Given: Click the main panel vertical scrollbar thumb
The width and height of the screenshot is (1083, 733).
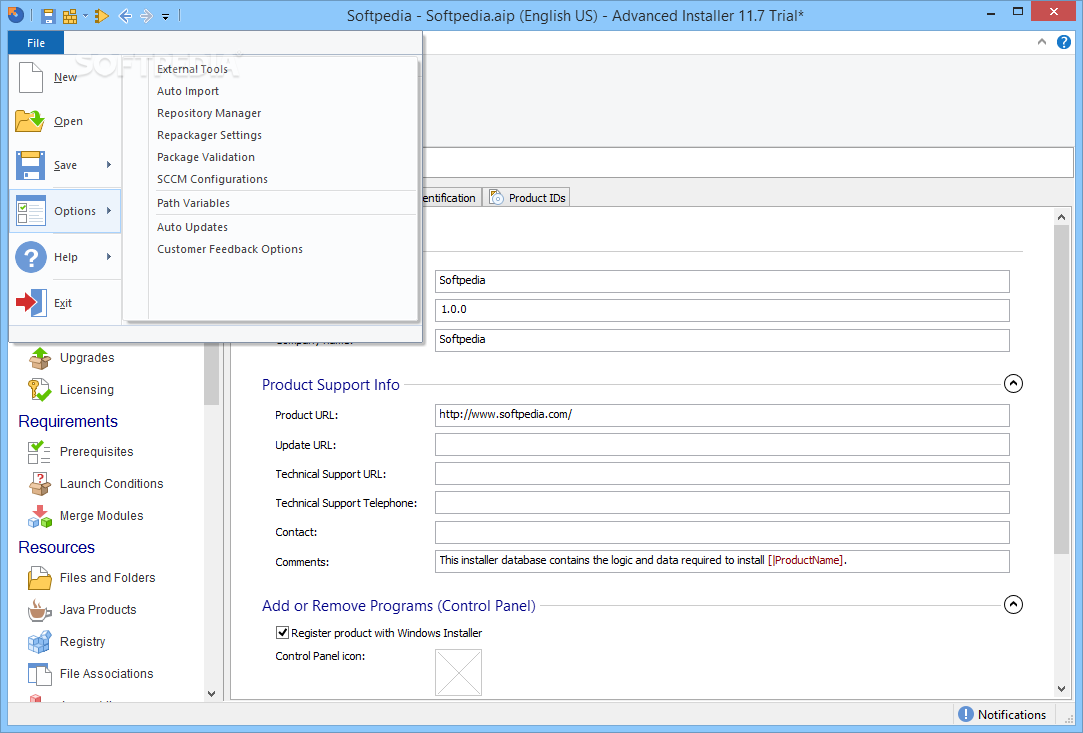Looking at the screenshot, I should pos(1062,389).
